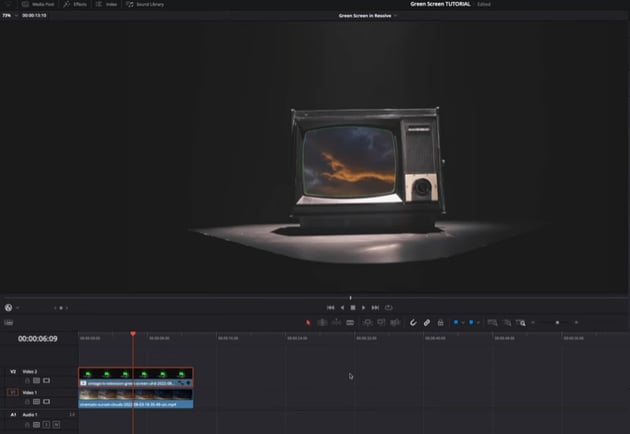
Task: Click the Green Screen TUTORIAL project title
Action: pyautogui.click(x=440, y=4)
